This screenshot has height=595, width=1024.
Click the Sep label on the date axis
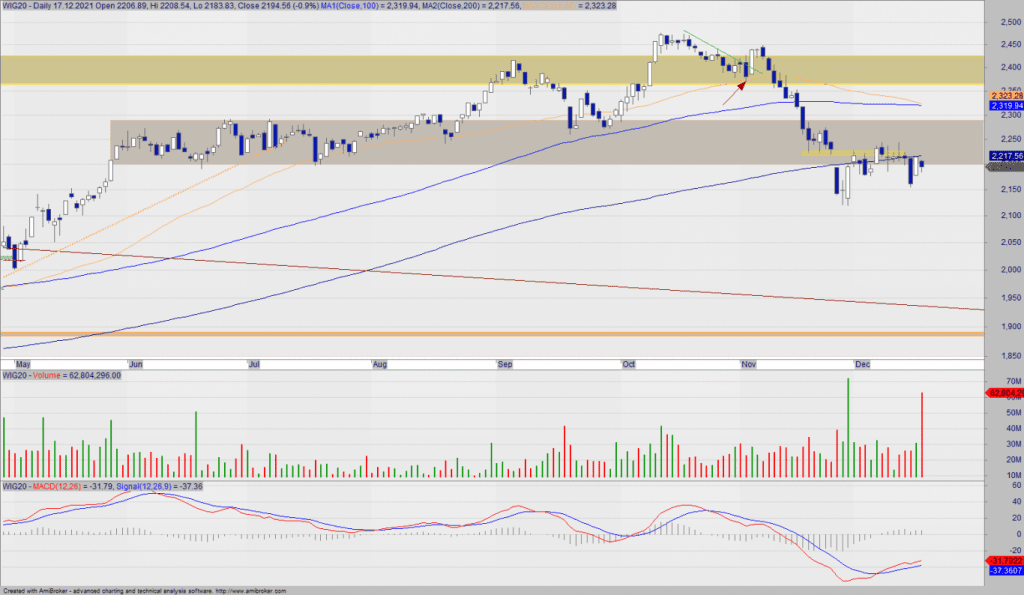(508, 363)
